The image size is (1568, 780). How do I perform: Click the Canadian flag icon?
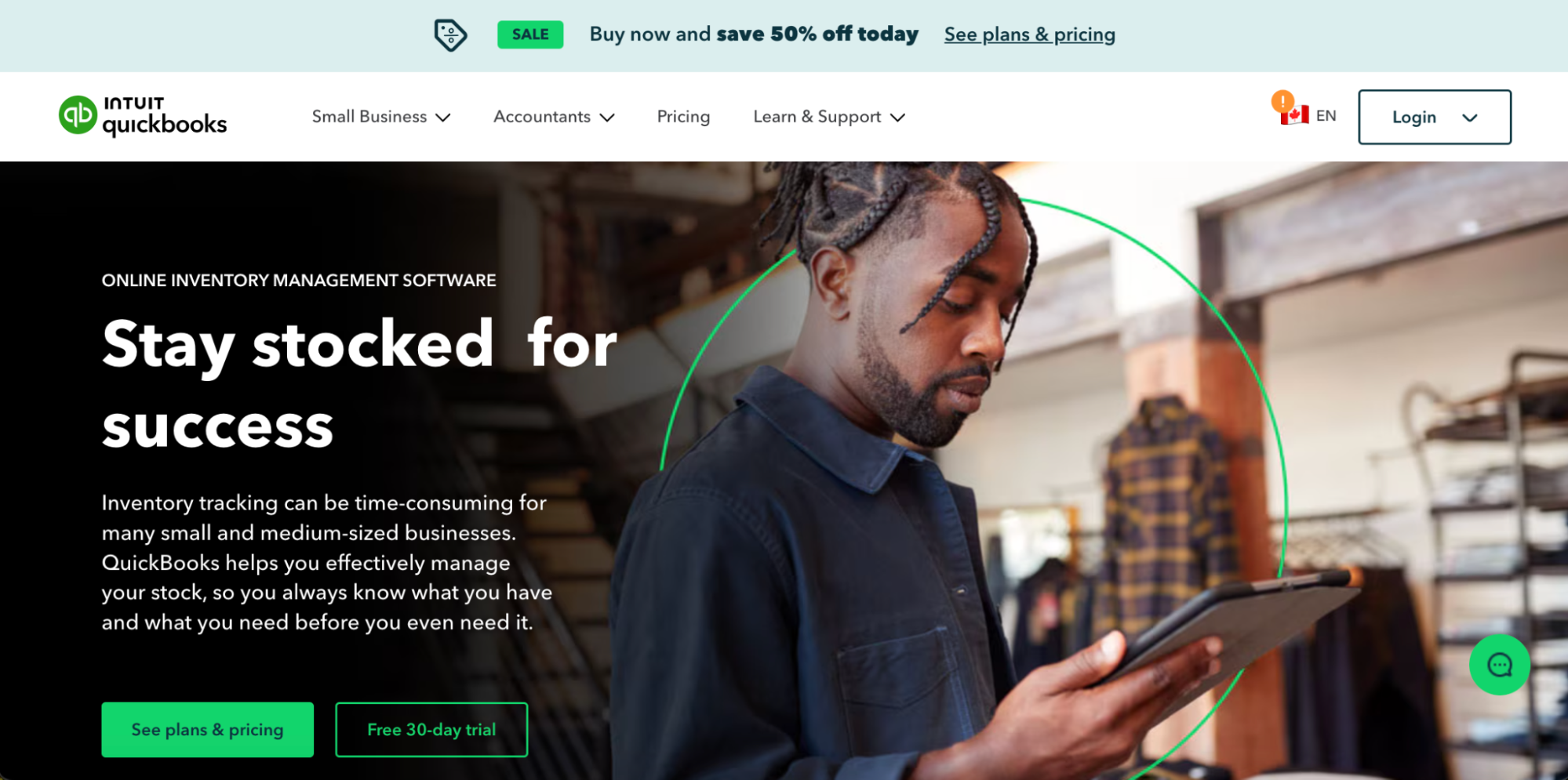1296,116
